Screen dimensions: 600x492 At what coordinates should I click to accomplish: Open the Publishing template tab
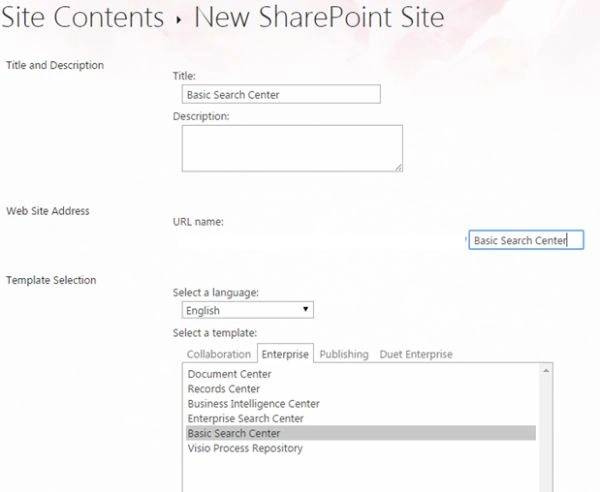344,354
